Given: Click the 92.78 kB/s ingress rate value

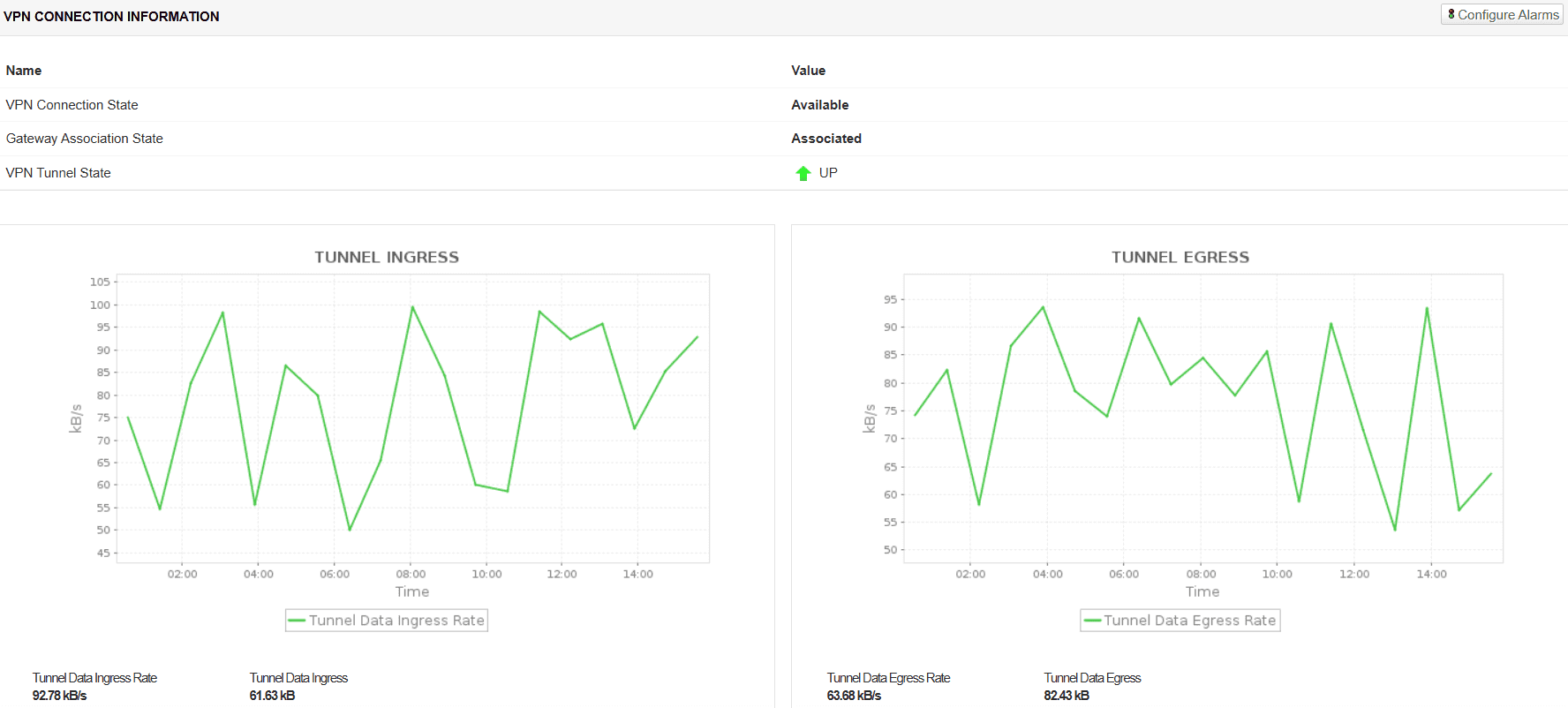Looking at the screenshot, I should (x=59, y=696).
